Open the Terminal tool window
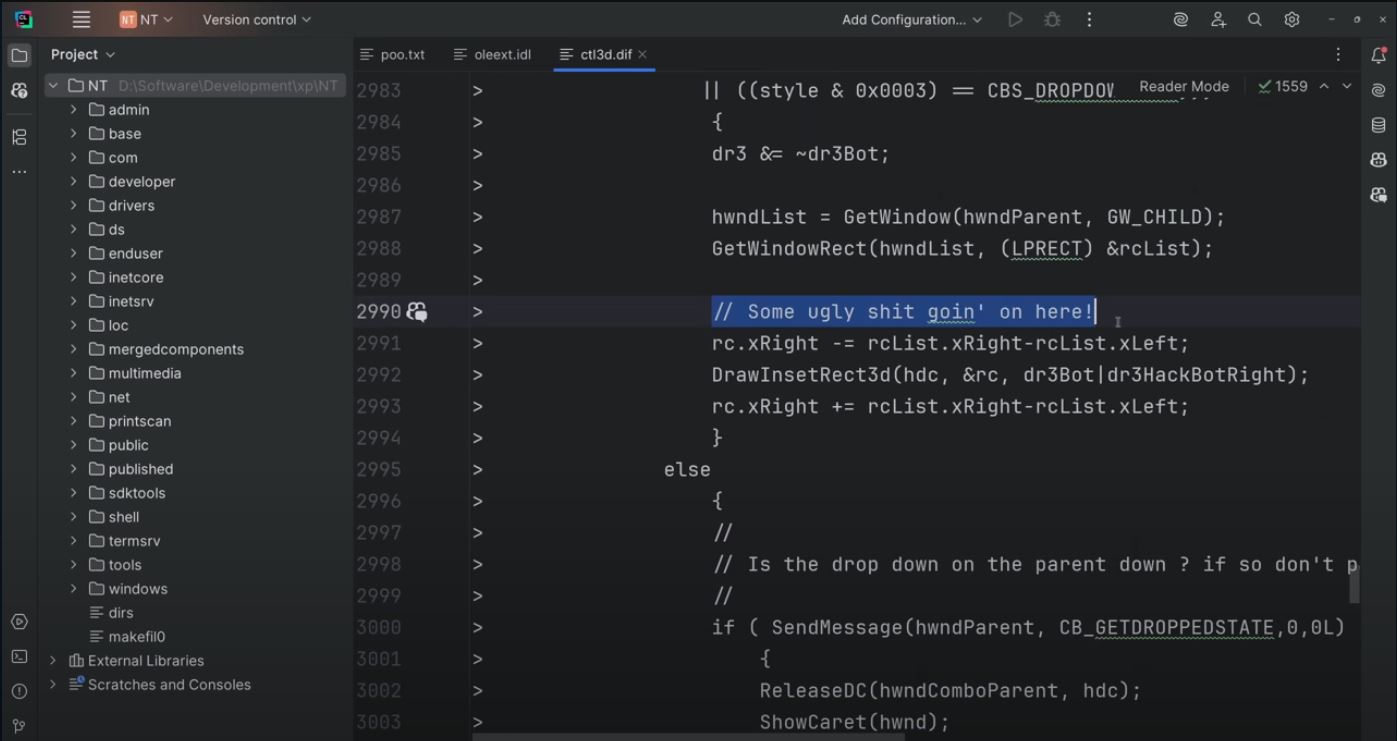This screenshot has width=1397, height=741. click(x=19, y=657)
